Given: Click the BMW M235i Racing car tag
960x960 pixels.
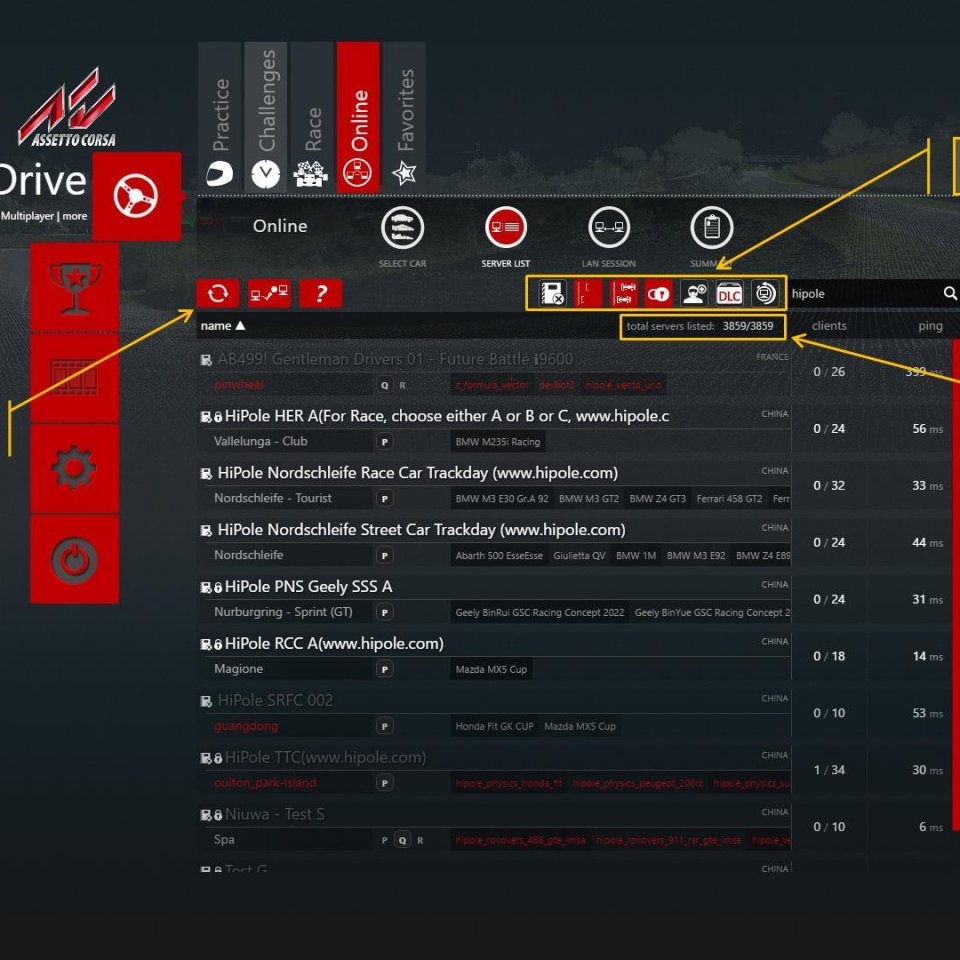Looking at the screenshot, I should [498, 442].
